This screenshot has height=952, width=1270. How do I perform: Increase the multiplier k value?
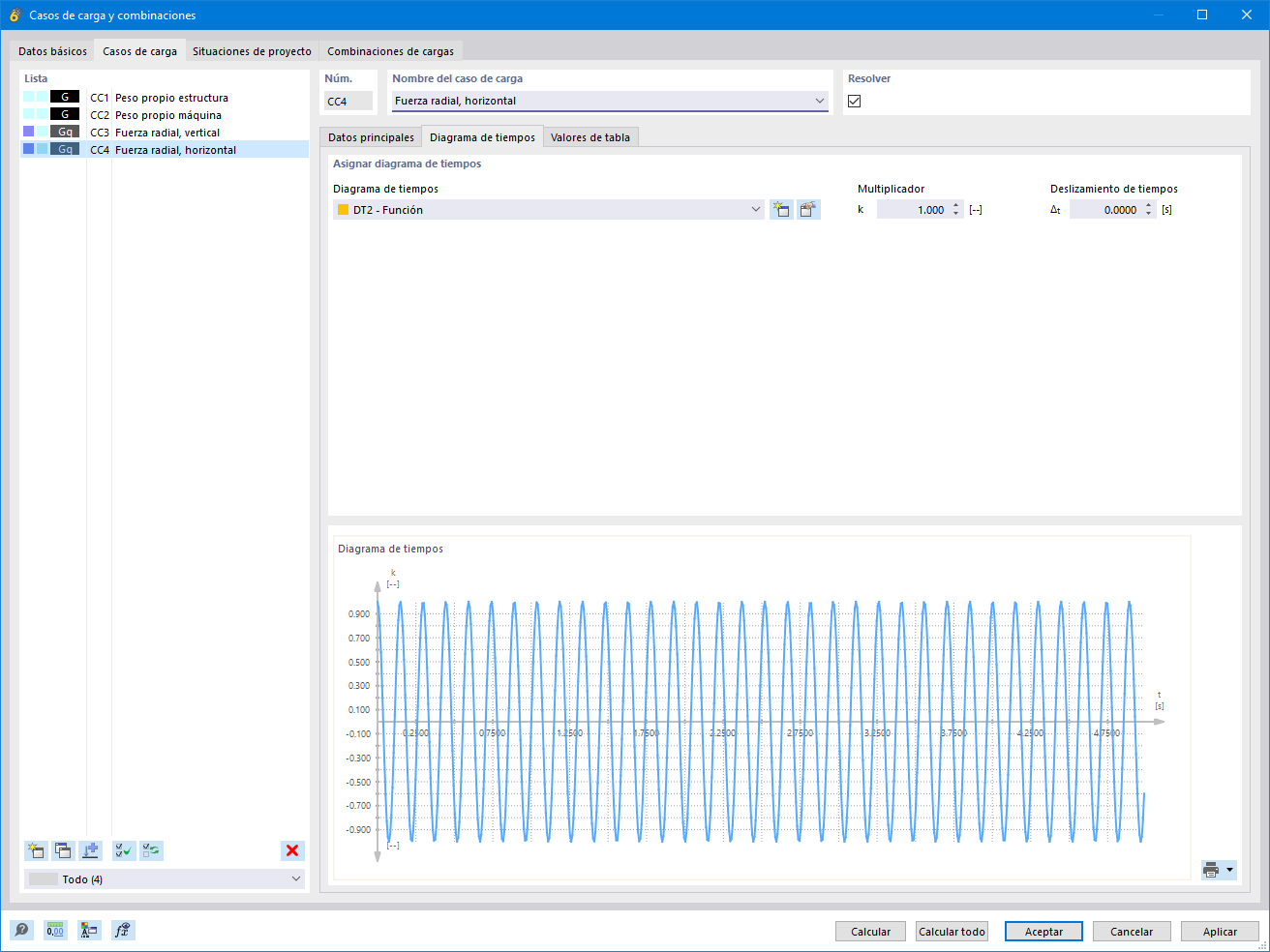[x=956, y=205]
